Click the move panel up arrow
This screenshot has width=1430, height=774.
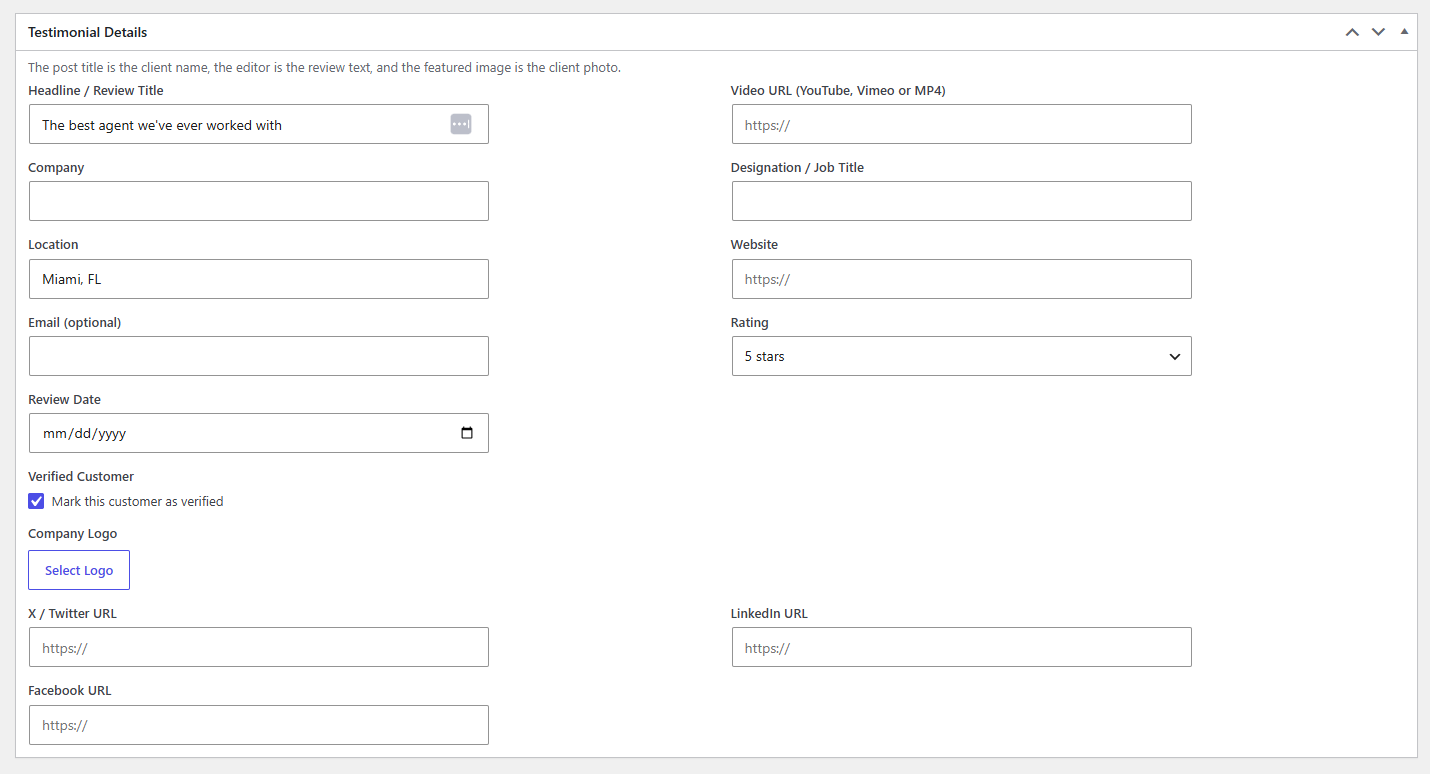point(1352,32)
